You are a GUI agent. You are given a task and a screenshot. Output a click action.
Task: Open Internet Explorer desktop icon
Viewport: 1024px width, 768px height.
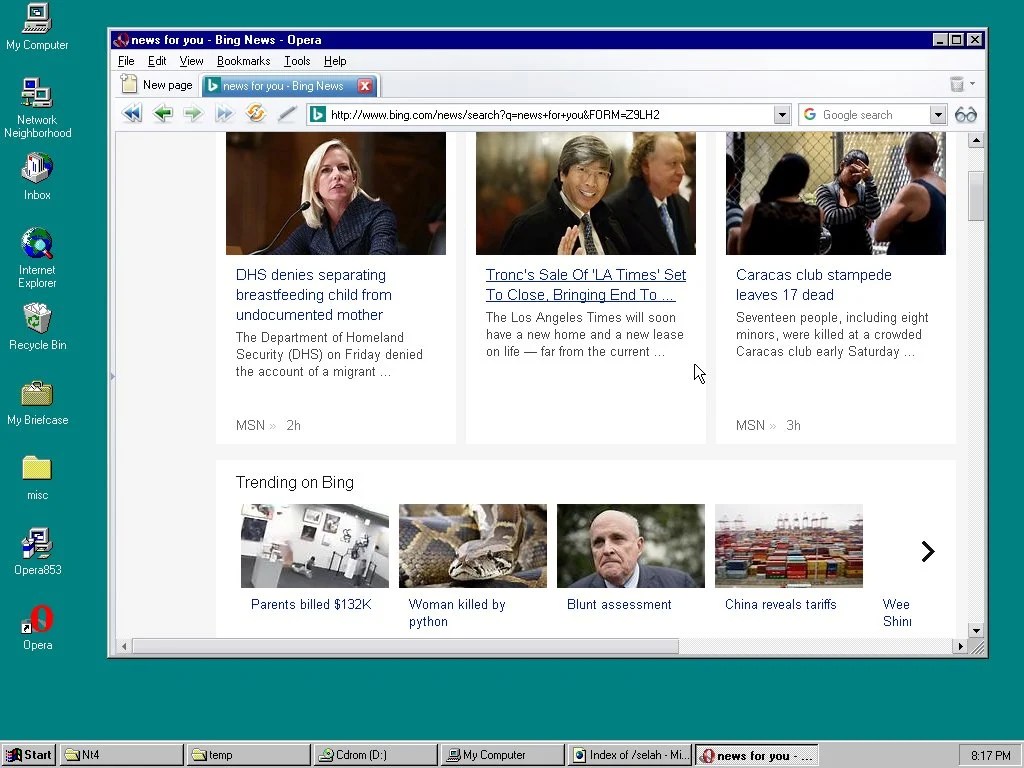(x=37, y=244)
